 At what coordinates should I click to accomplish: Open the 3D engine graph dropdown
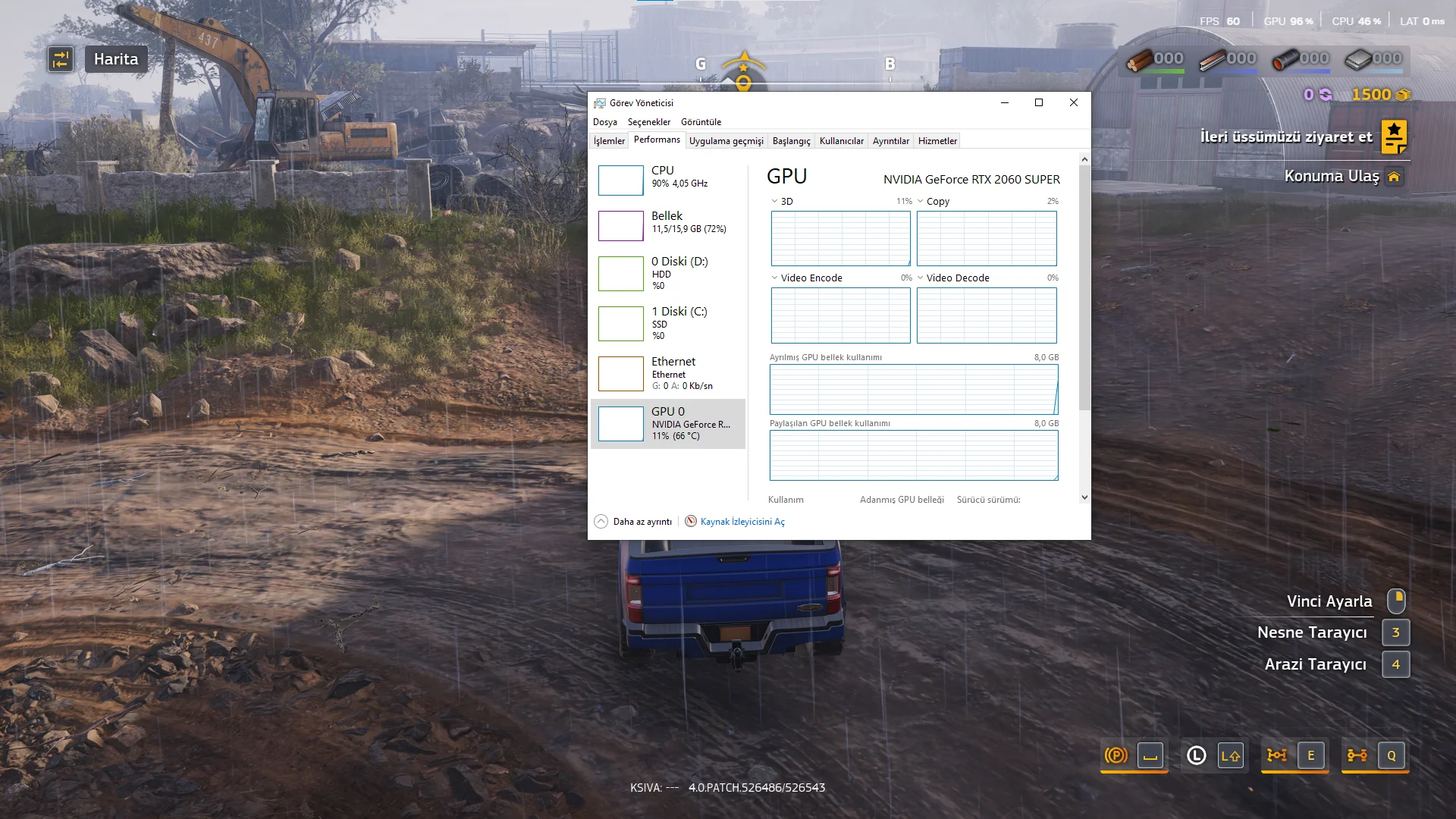tap(775, 202)
